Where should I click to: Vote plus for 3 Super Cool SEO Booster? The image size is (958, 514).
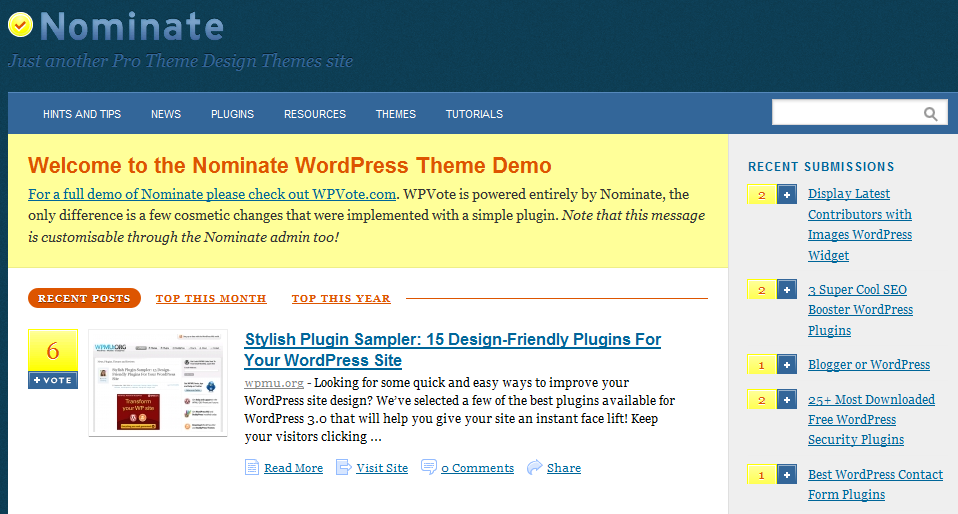787,289
